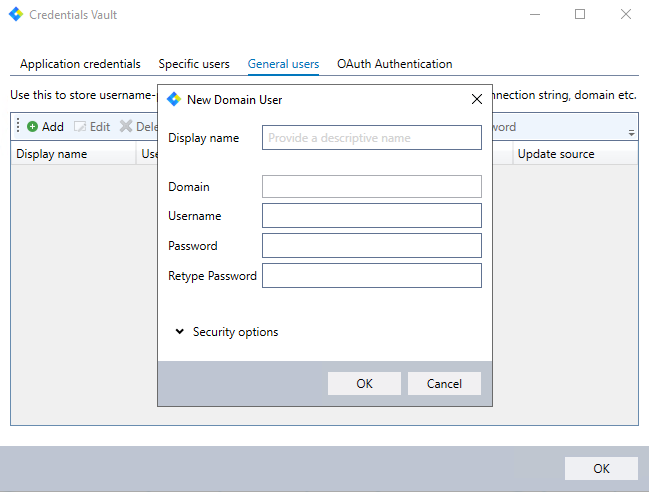This screenshot has width=649, height=492.
Task: Close the Credentials Vault window
Action: [626, 14]
